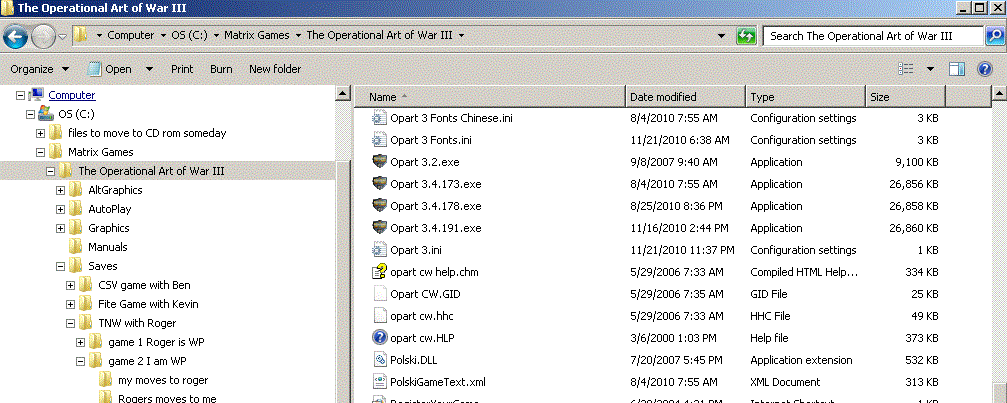This screenshot has width=1007, height=403.
Task: Open the Organize menu
Action: pyautogui.click(x=39, y=69)
